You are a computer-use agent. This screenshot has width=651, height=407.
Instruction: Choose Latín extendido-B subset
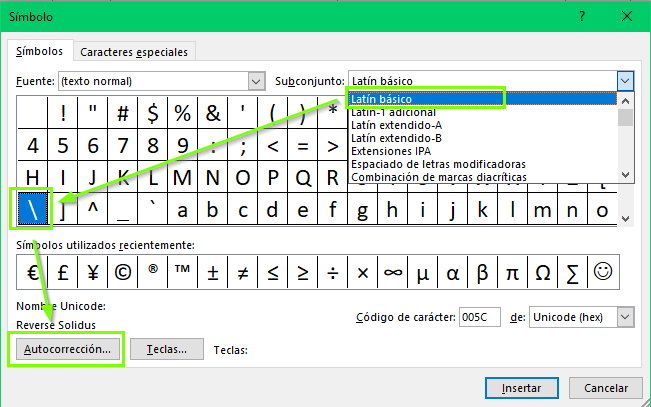[482, 138]
